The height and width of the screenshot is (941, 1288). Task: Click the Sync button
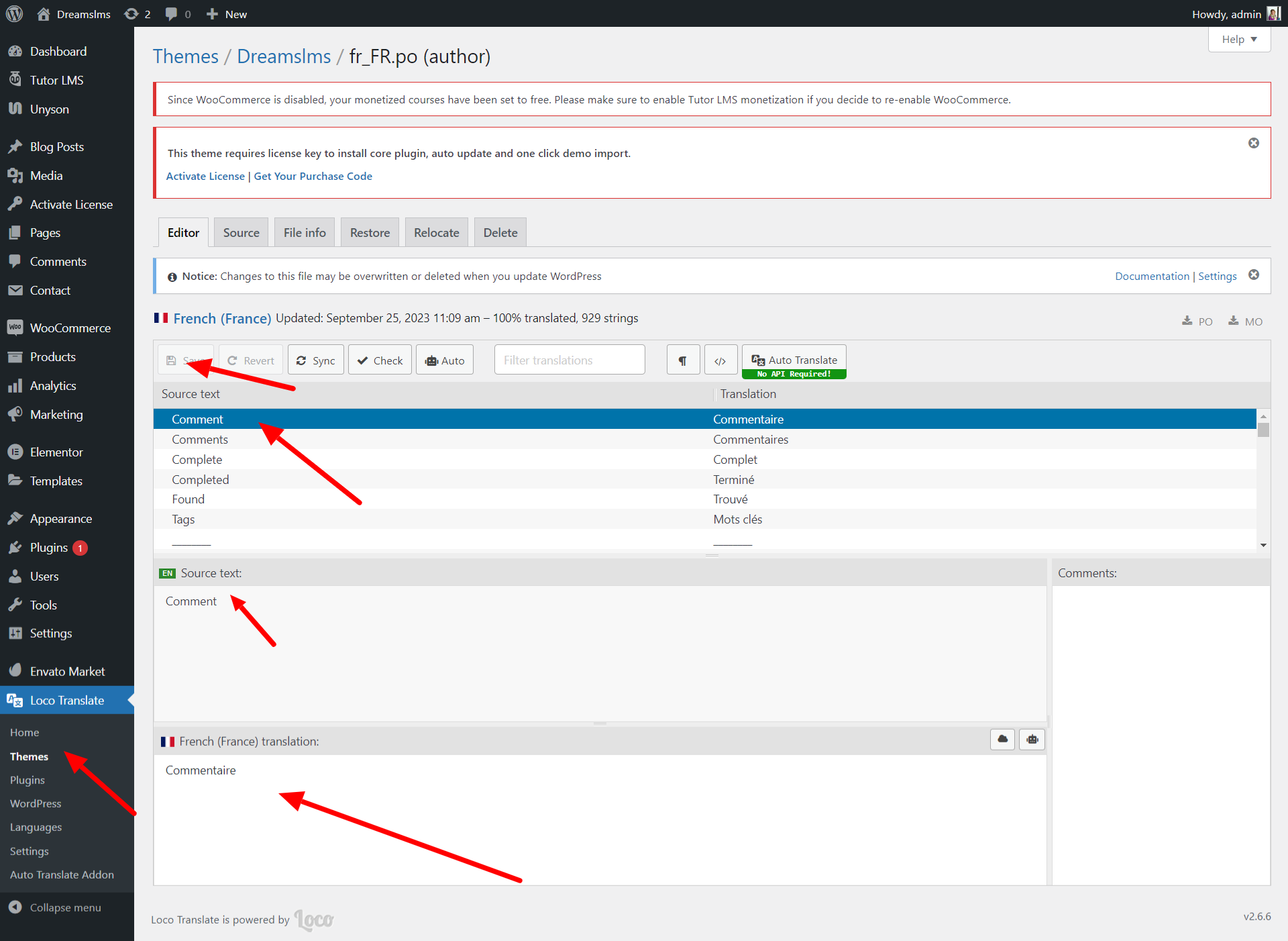coord(316,360)
